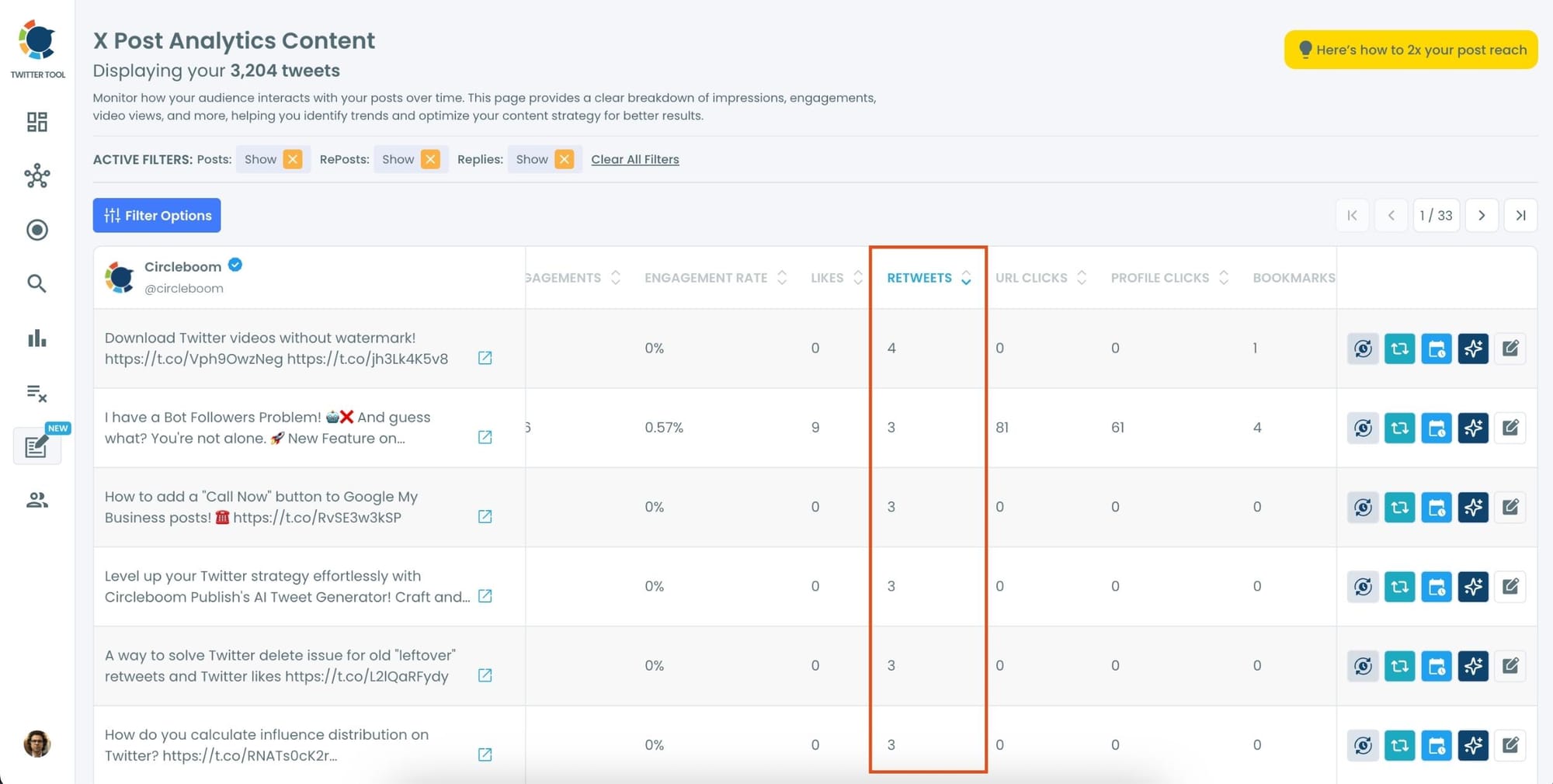This screenshot has width=1553, height=784.
Task: Click the 81 URL clicks value
Action: pyautogui.click(x=1002, y=428)
